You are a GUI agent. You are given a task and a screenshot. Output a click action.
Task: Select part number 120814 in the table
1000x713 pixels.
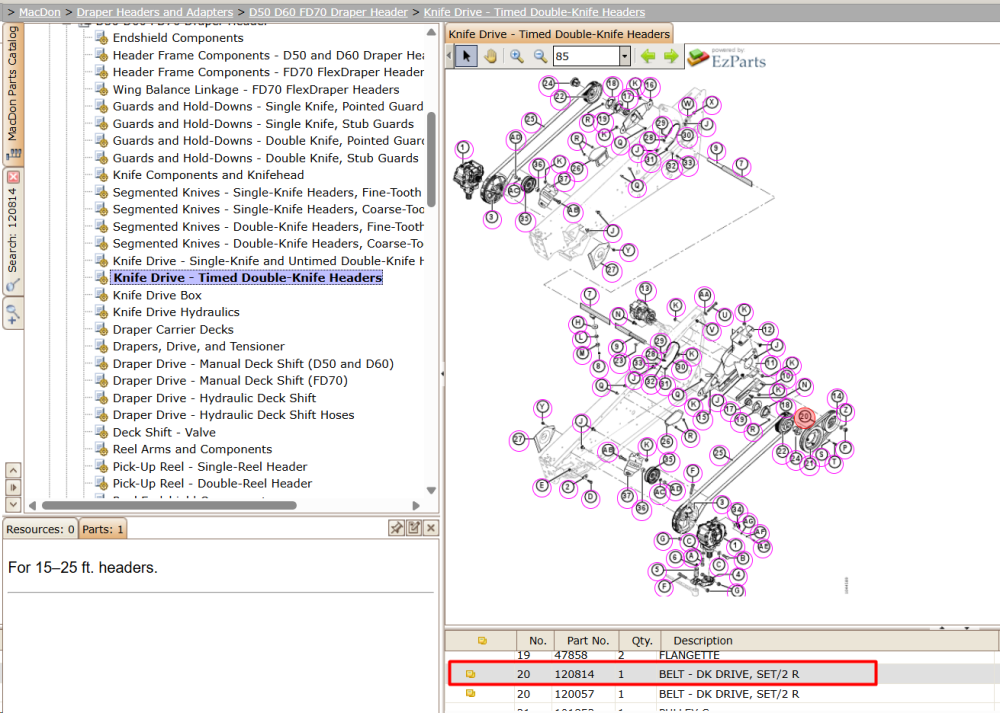click(574, 674)
